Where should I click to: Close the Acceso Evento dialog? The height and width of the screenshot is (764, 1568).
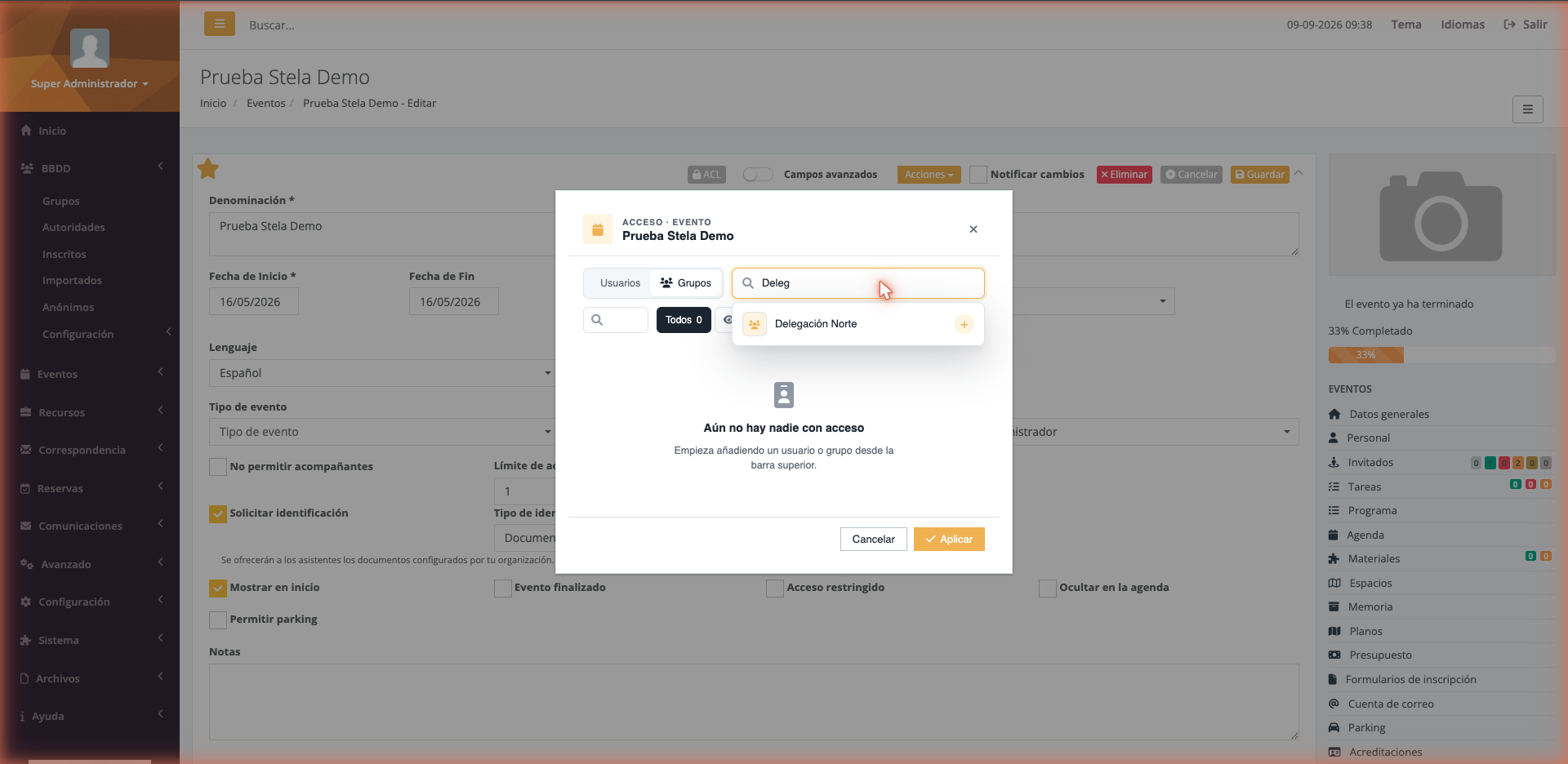[973, 229]
